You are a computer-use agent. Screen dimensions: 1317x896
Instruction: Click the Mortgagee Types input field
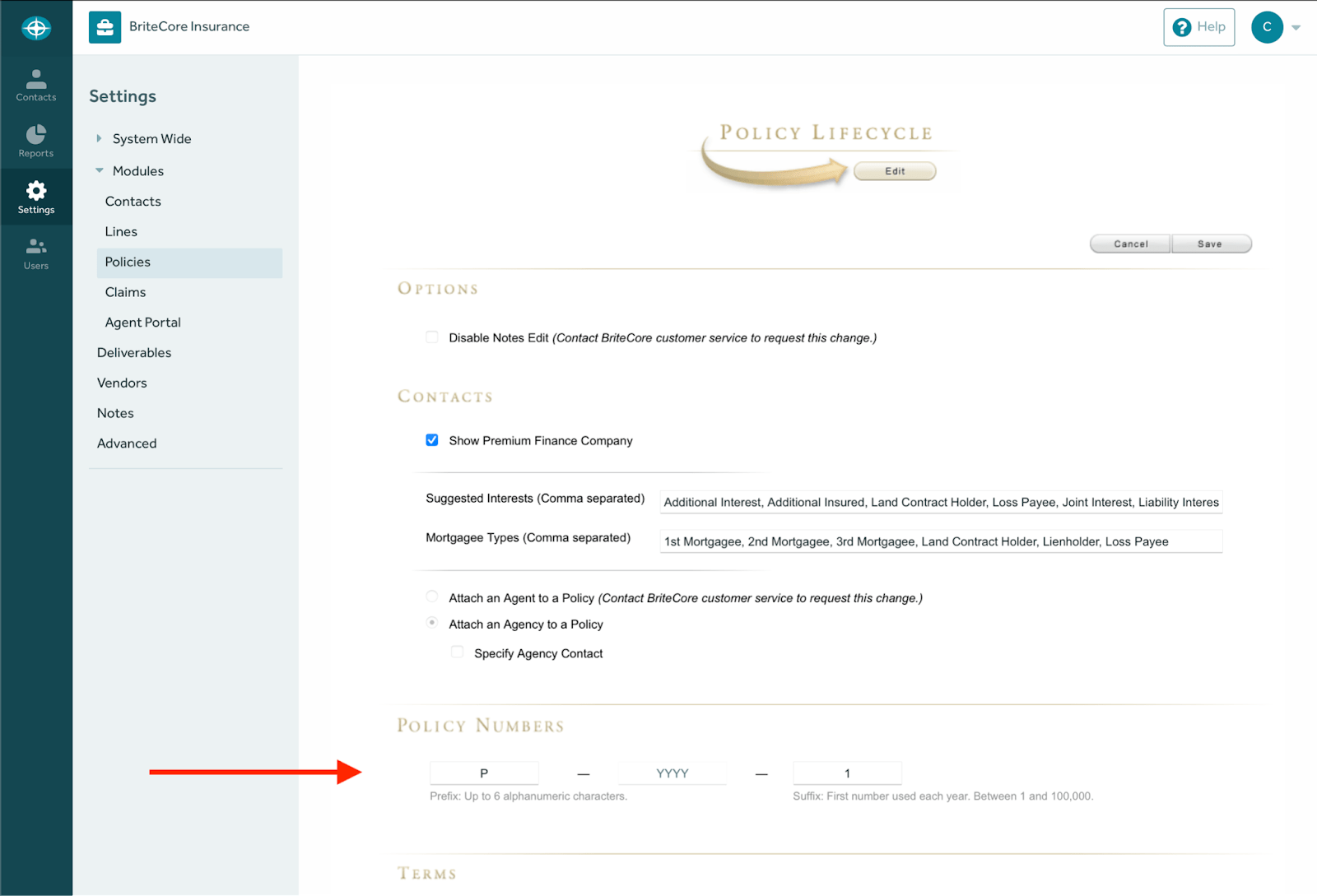coord(941,541)
